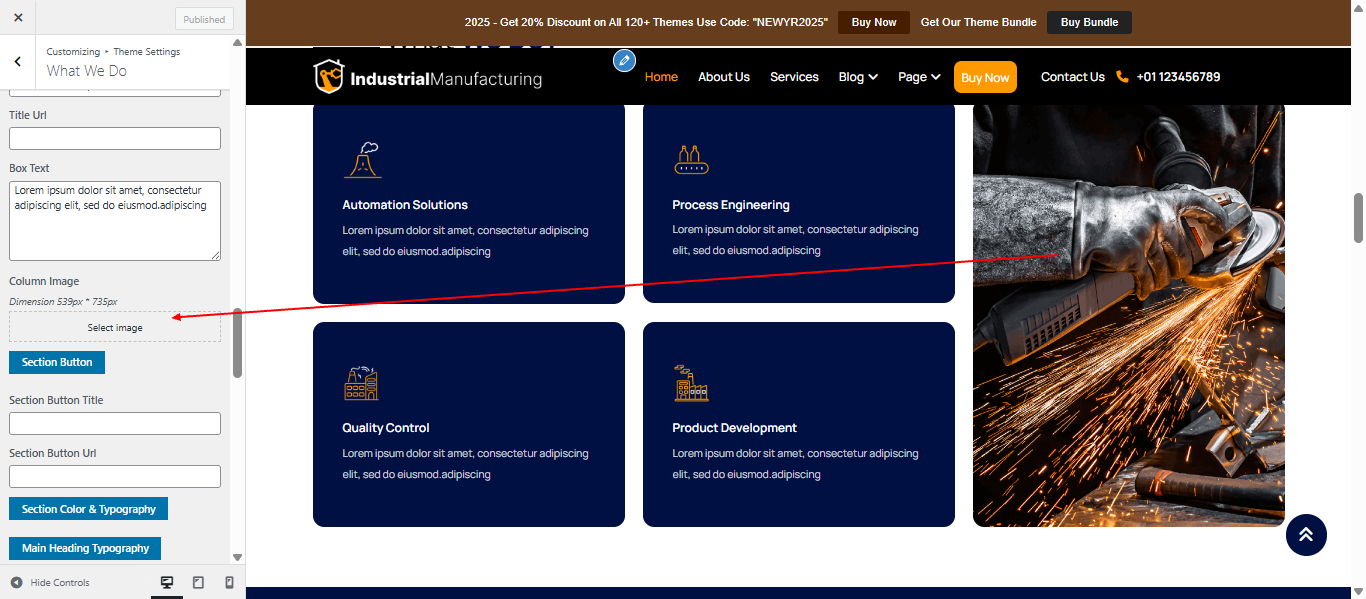Click the scroll-to-top double chevron button
Viewport: 1366px width, 599px height.
click(1306, 535)
